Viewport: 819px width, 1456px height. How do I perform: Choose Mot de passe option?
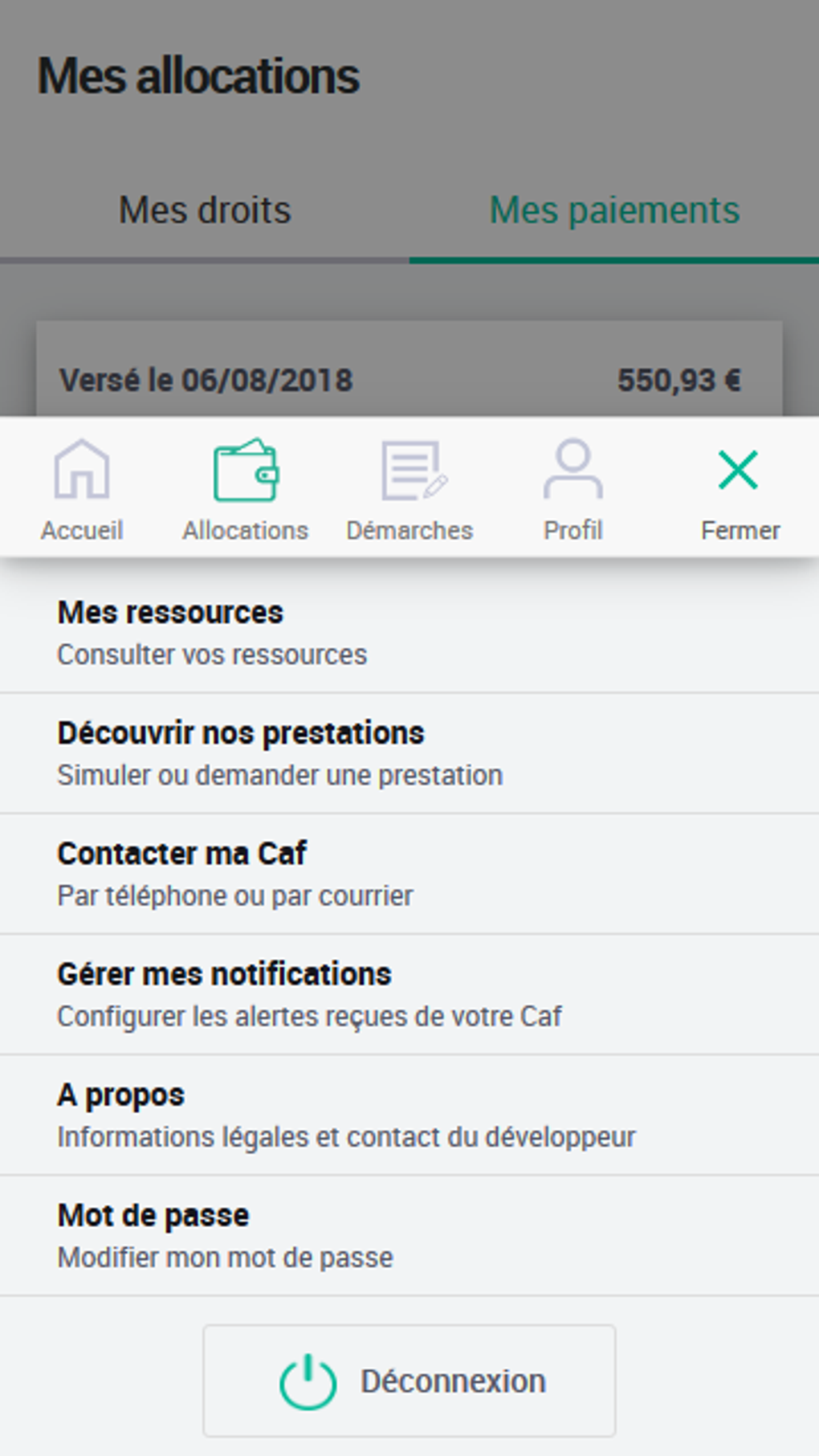[x=153, y=1215]
